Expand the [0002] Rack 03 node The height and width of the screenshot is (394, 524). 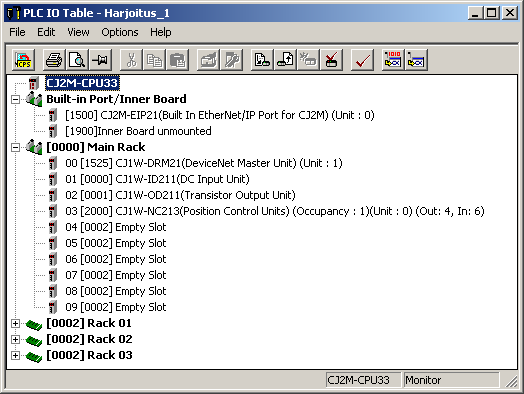(x=15, y=356)
